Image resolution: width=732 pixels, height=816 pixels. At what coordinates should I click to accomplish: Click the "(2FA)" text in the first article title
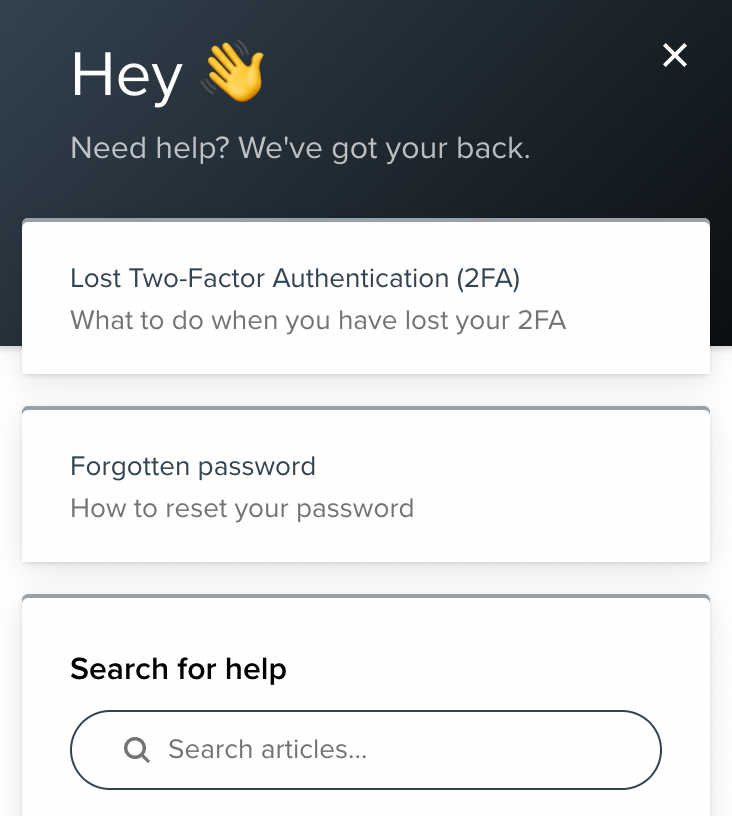point(487,278)
